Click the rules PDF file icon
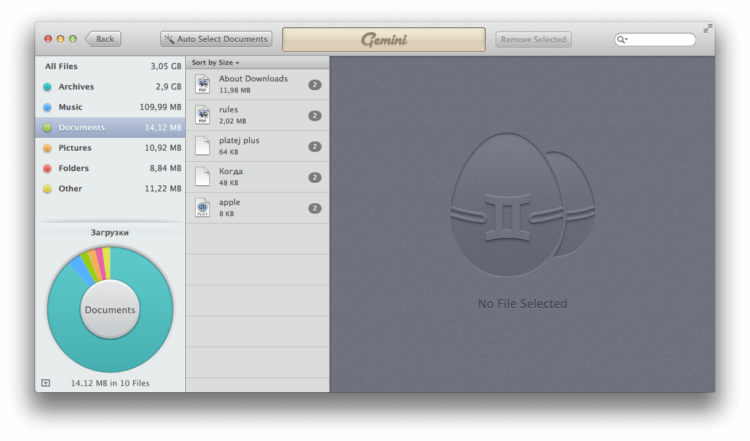This screenshot has width=750, height=441. [x=203, y=115]
